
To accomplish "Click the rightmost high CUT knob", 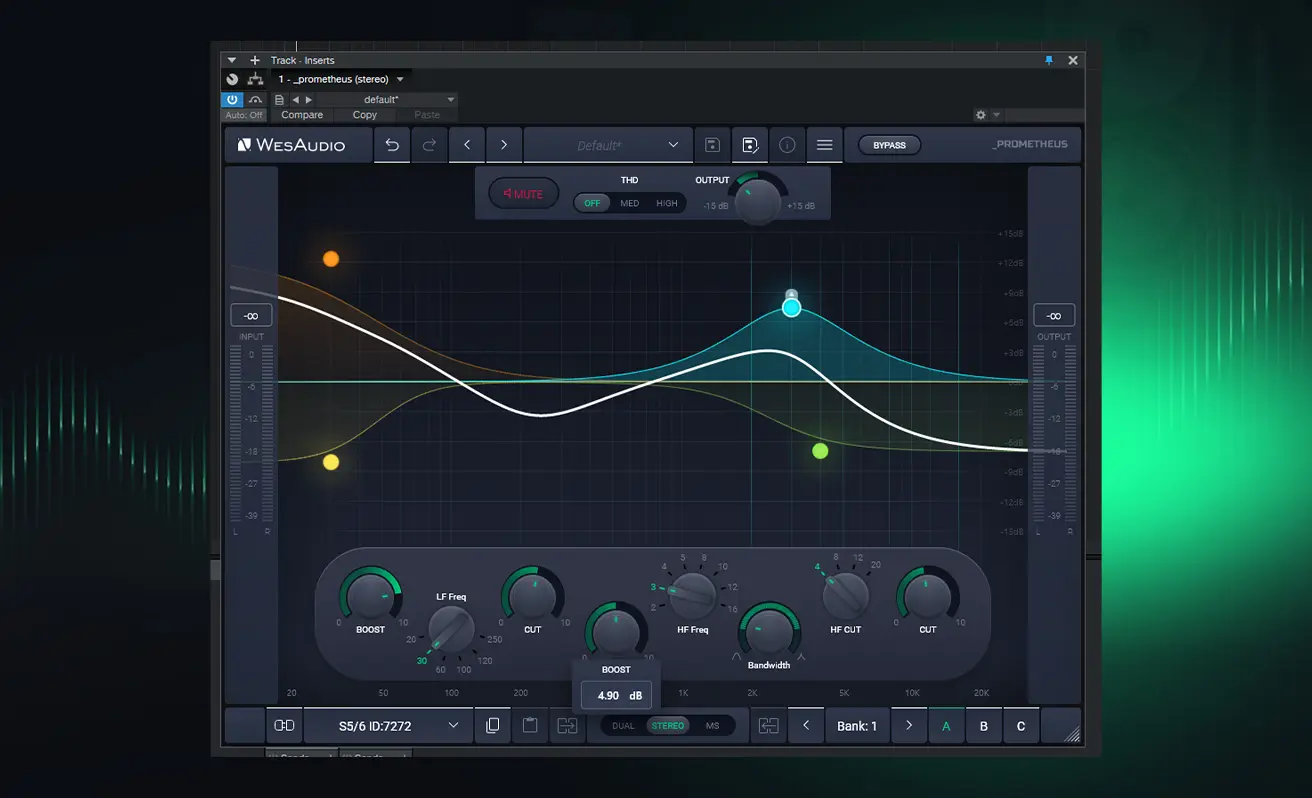I will click(927, 595).
